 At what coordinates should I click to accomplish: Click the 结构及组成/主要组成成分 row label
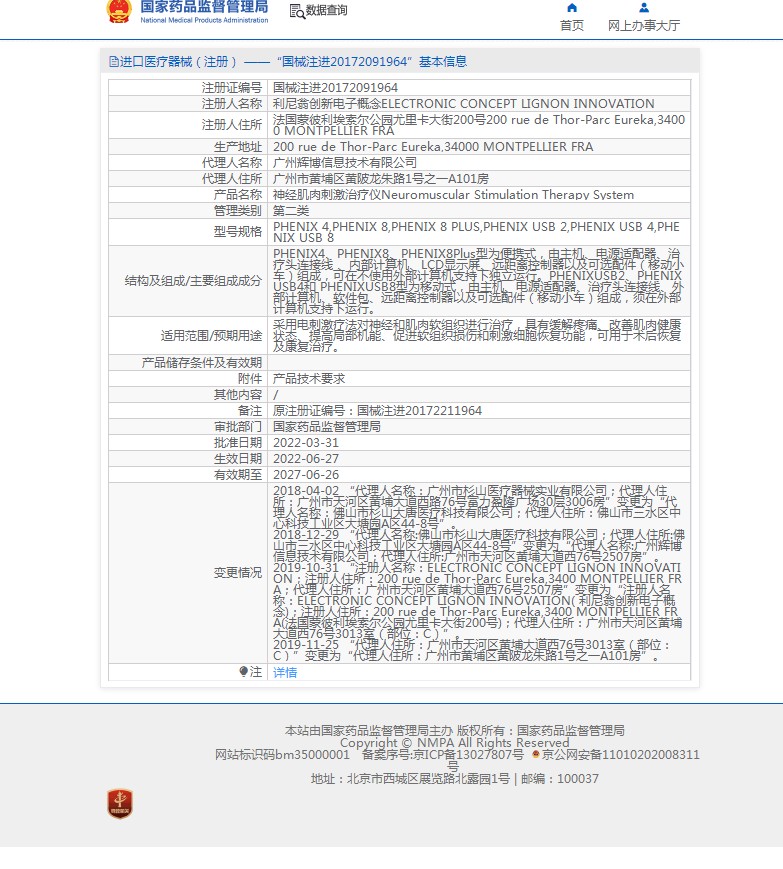193,281
